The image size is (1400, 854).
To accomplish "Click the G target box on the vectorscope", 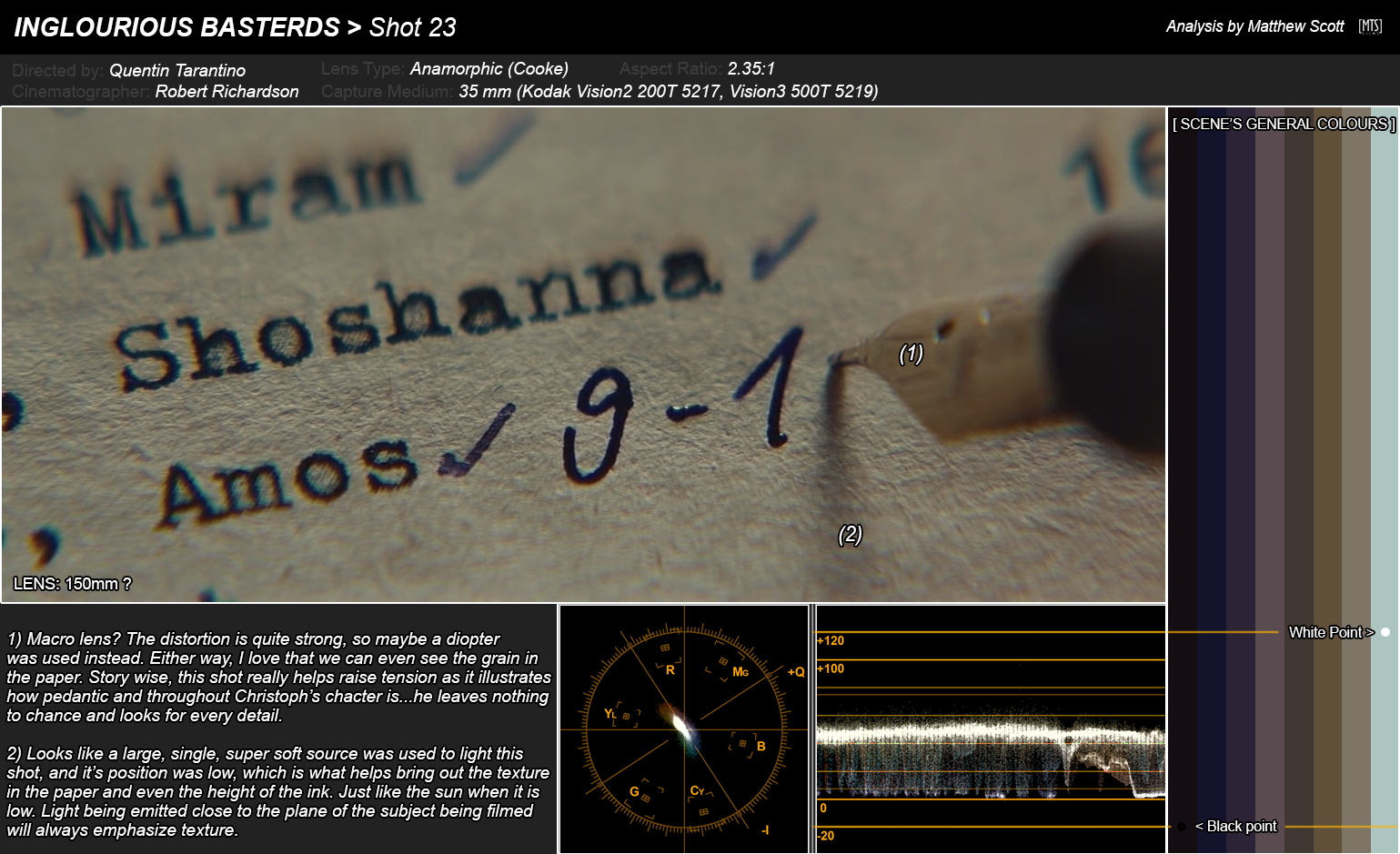I will (646, 798).
